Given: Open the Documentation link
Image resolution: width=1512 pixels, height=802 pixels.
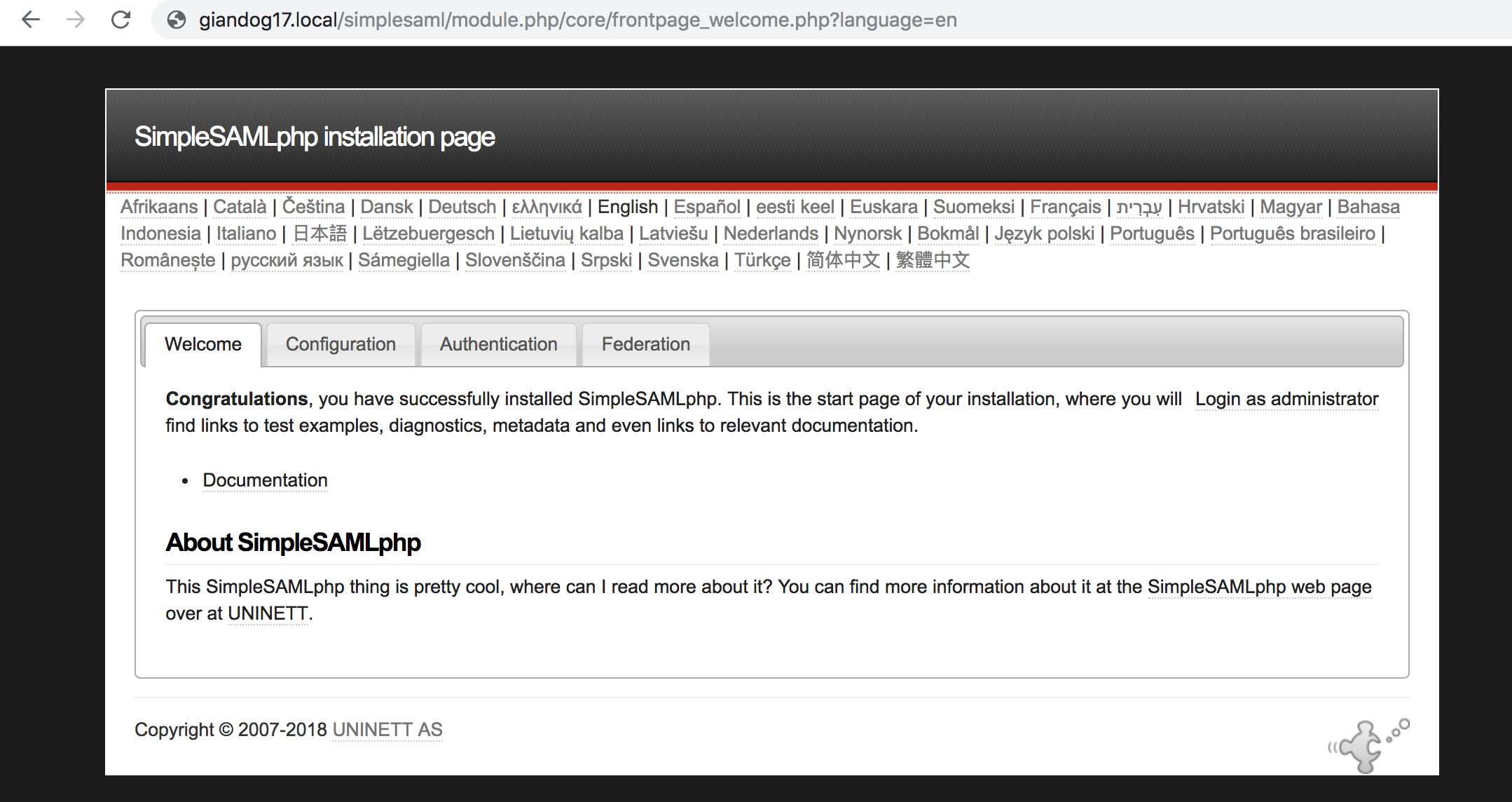Looking at the screenshot, I should tap(264, 480).
